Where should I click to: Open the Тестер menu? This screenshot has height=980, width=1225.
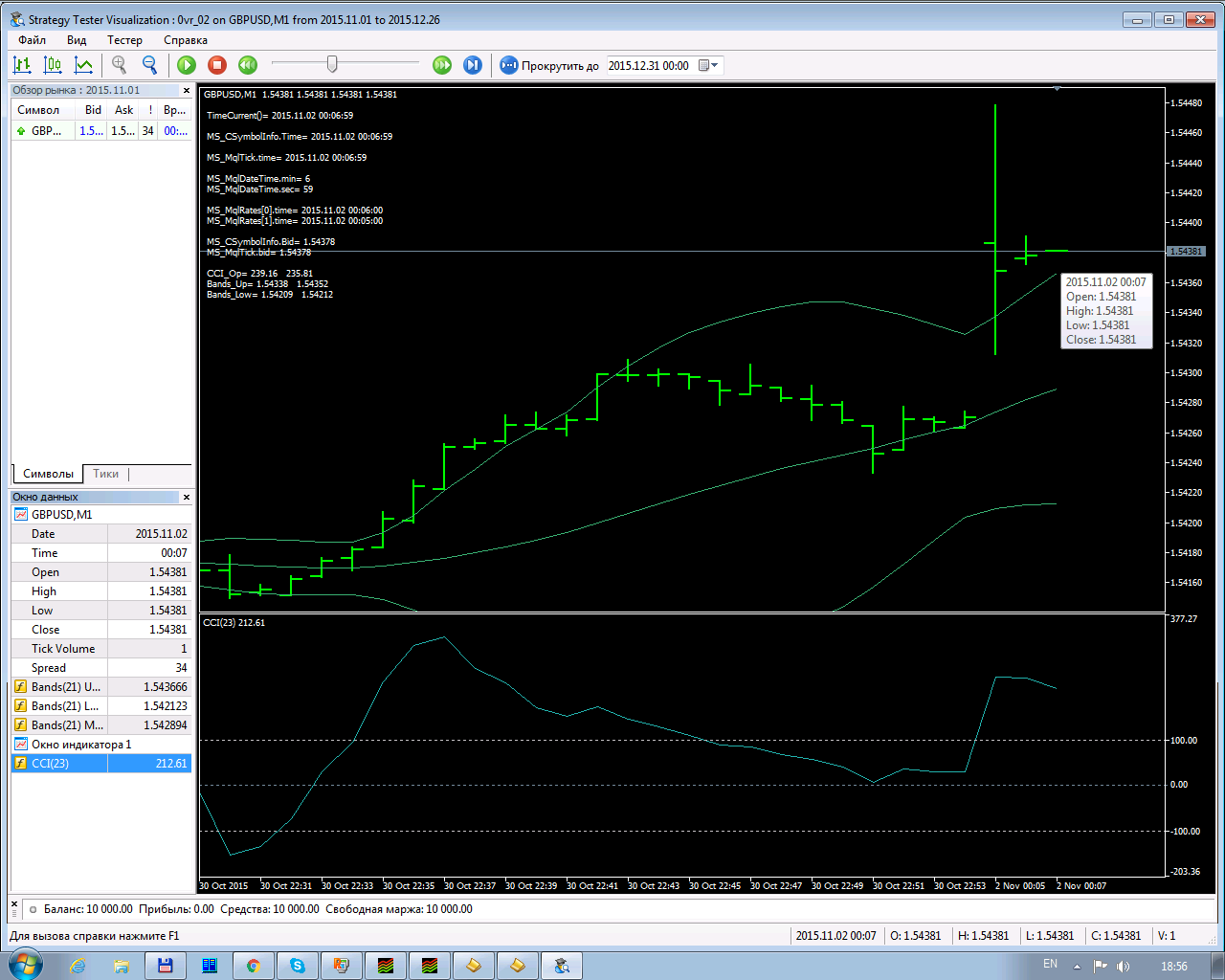[x=124, y=40]
